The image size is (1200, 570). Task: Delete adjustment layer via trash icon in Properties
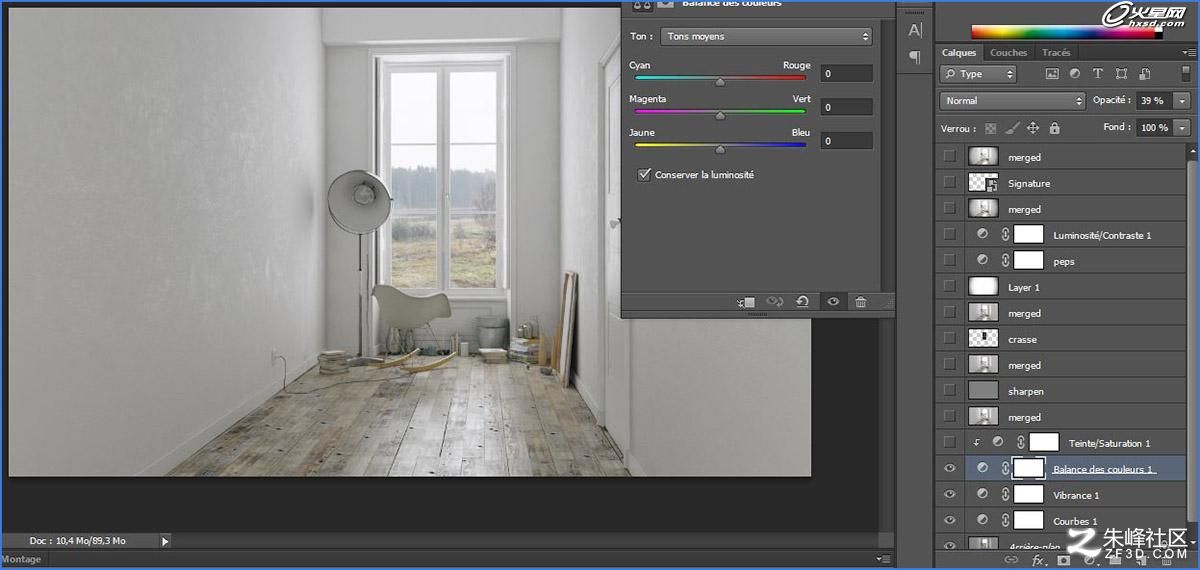860,302
